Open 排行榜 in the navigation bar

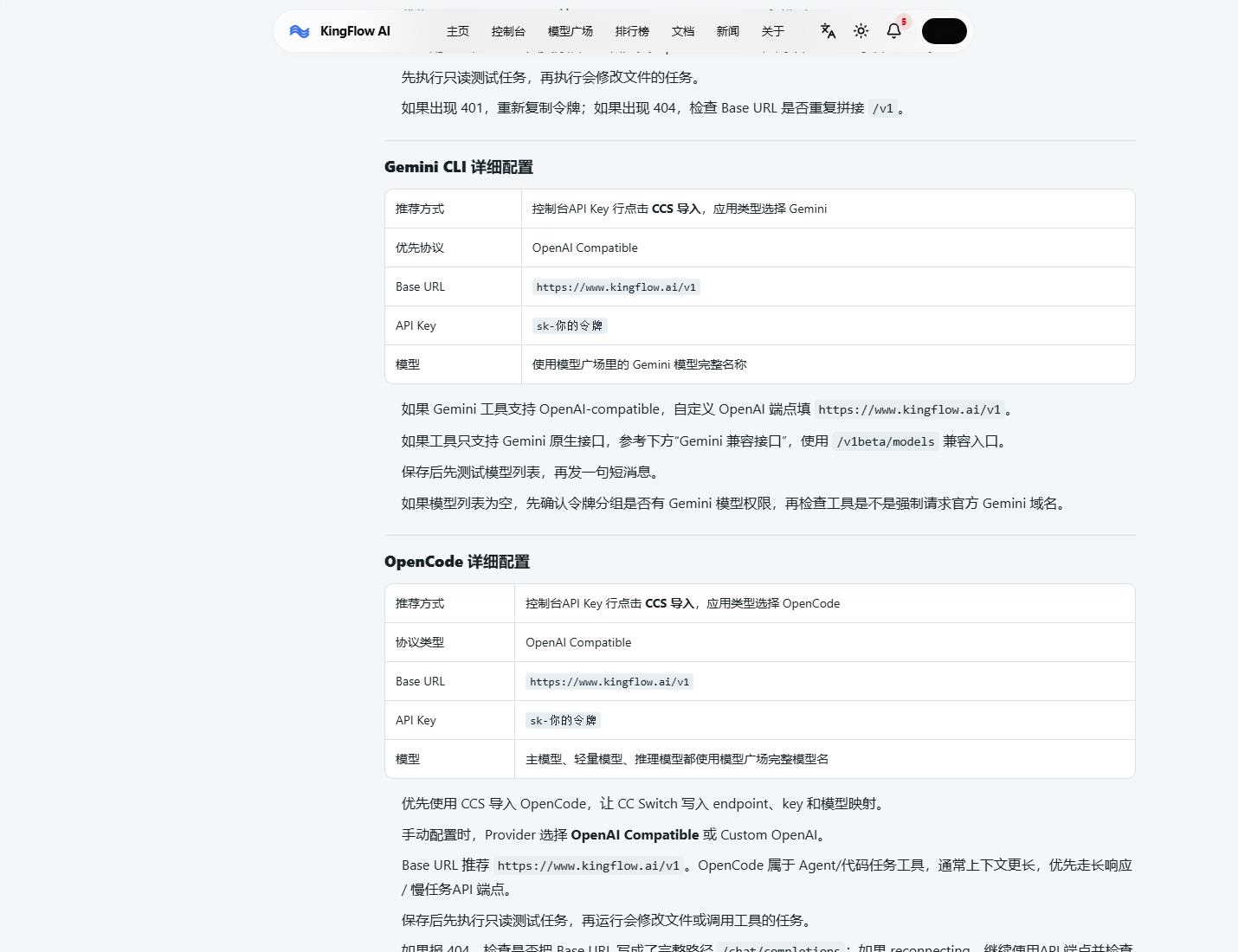point(632,31)
